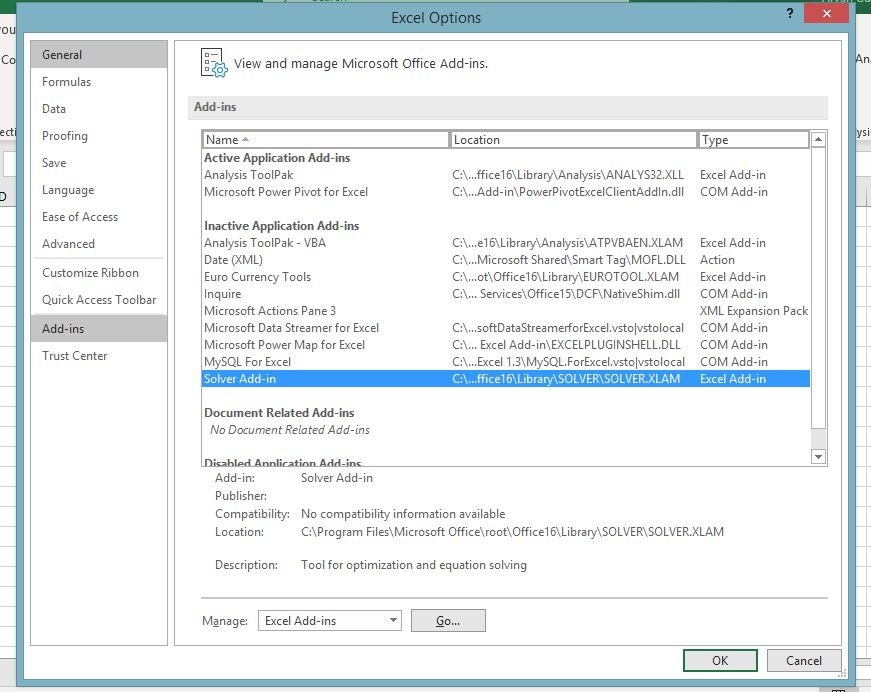Click the add-ins list vertical scrollbar thumb
Image resolution: width=871 pixels, height=692 pixels.
(x=818, y=288)
